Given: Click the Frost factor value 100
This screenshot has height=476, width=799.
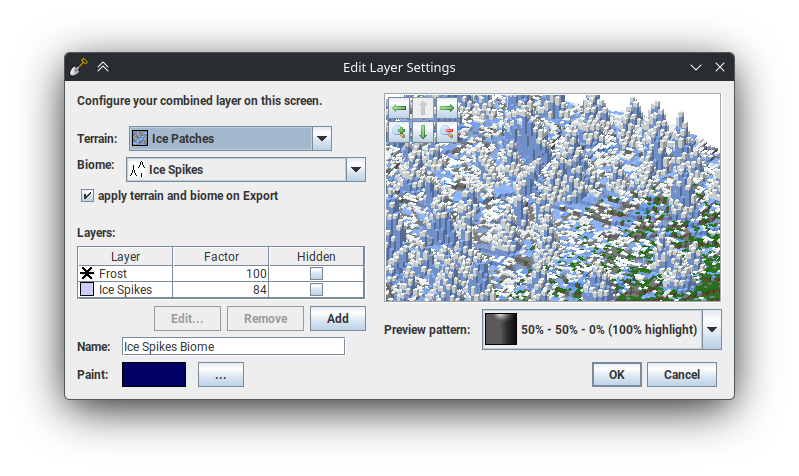Looking at the screenshot, I should tap(256, 274).
